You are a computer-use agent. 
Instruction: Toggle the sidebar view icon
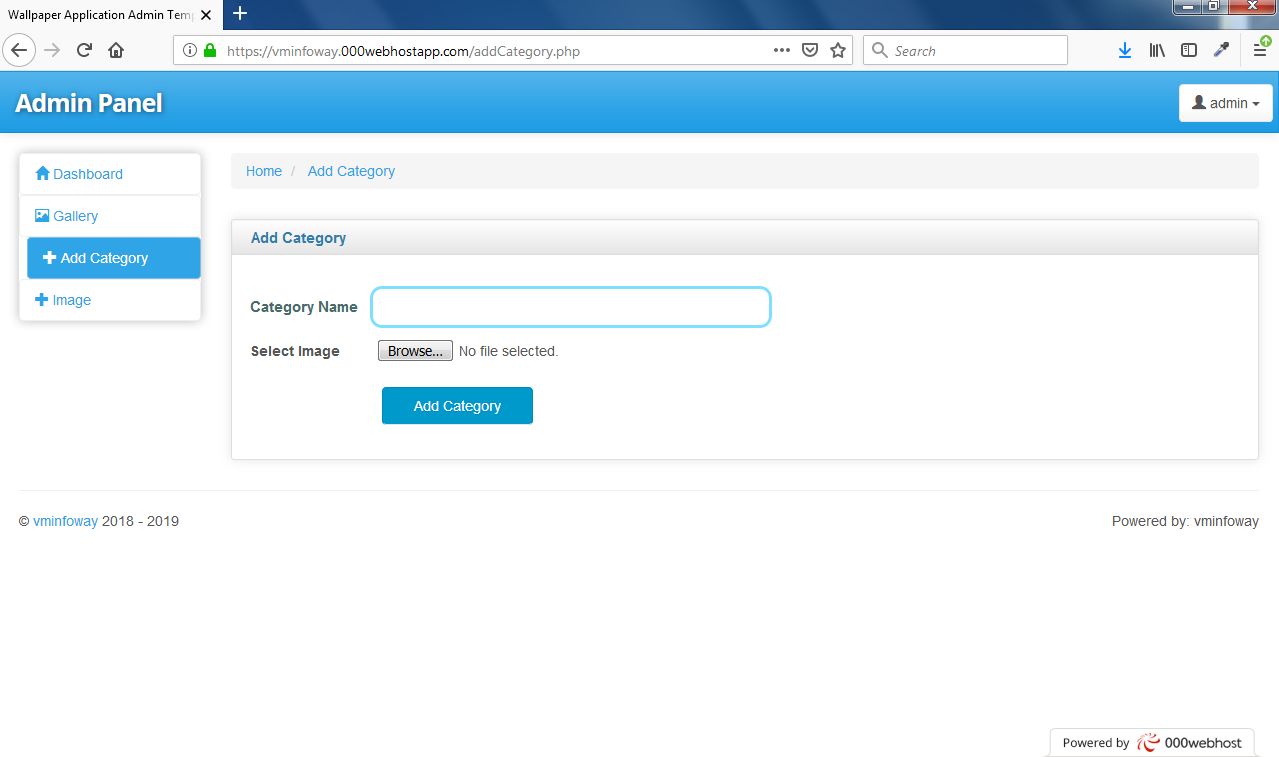[x=1189, y=50]
